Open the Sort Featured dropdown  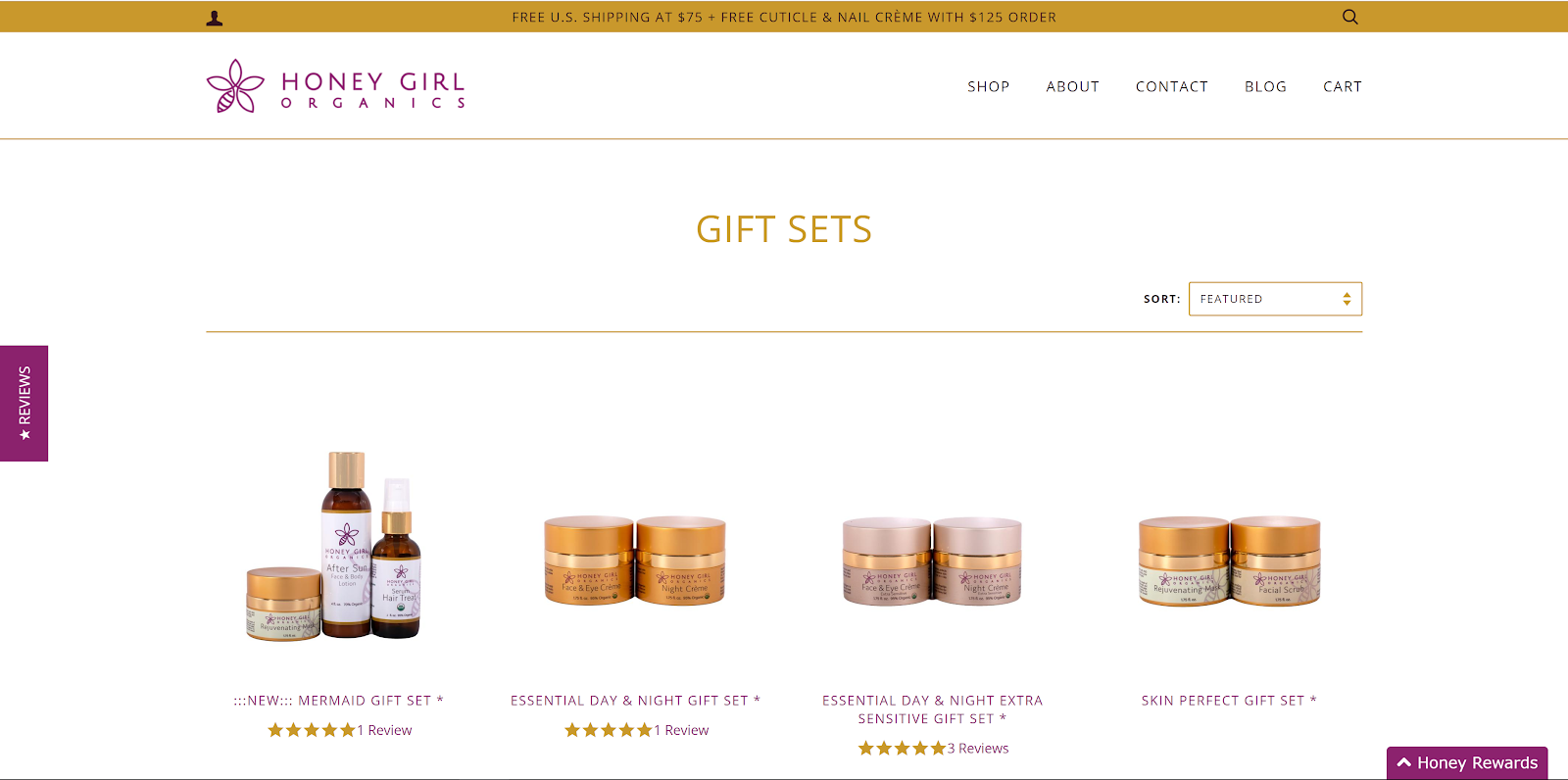point(1275,299)
